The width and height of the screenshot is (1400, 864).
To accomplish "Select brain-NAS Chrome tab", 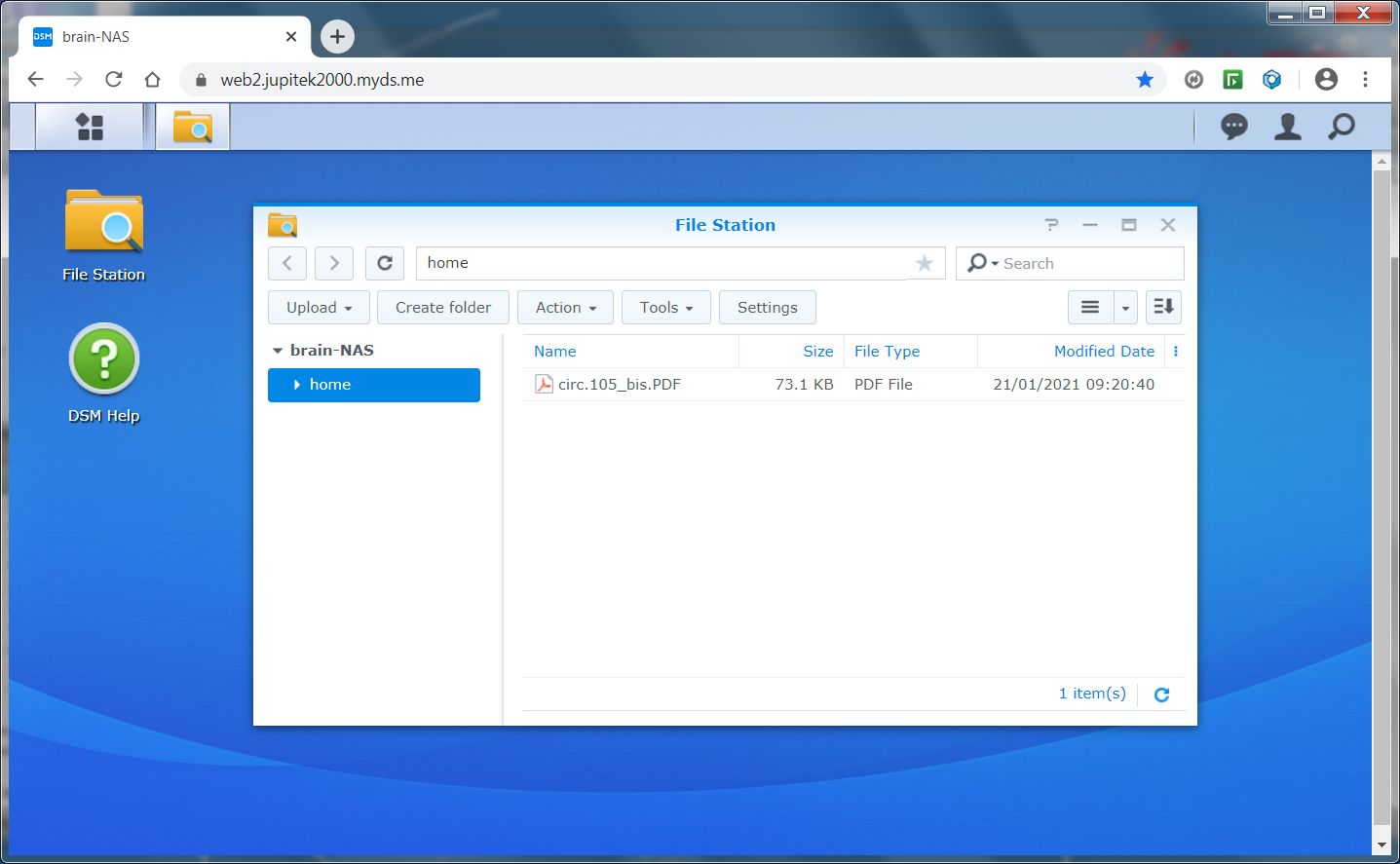I will (x=166, y=37).
